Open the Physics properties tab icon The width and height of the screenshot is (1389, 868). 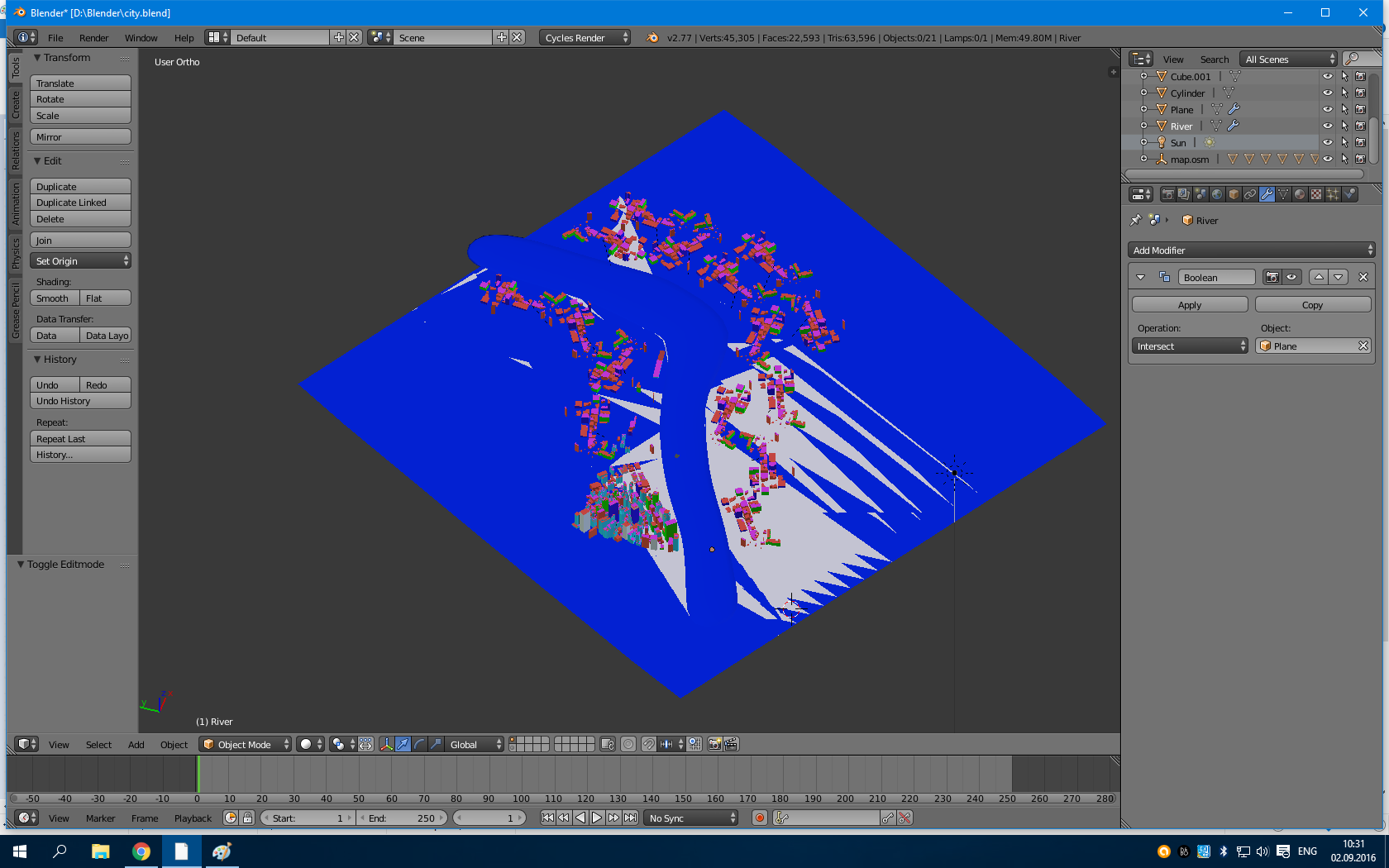(1349, 194)
